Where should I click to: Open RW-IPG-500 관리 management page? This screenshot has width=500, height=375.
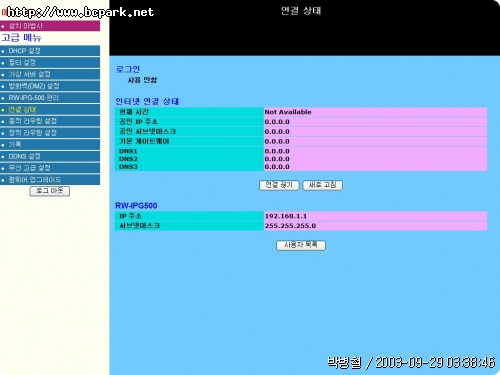click(50, 98)
